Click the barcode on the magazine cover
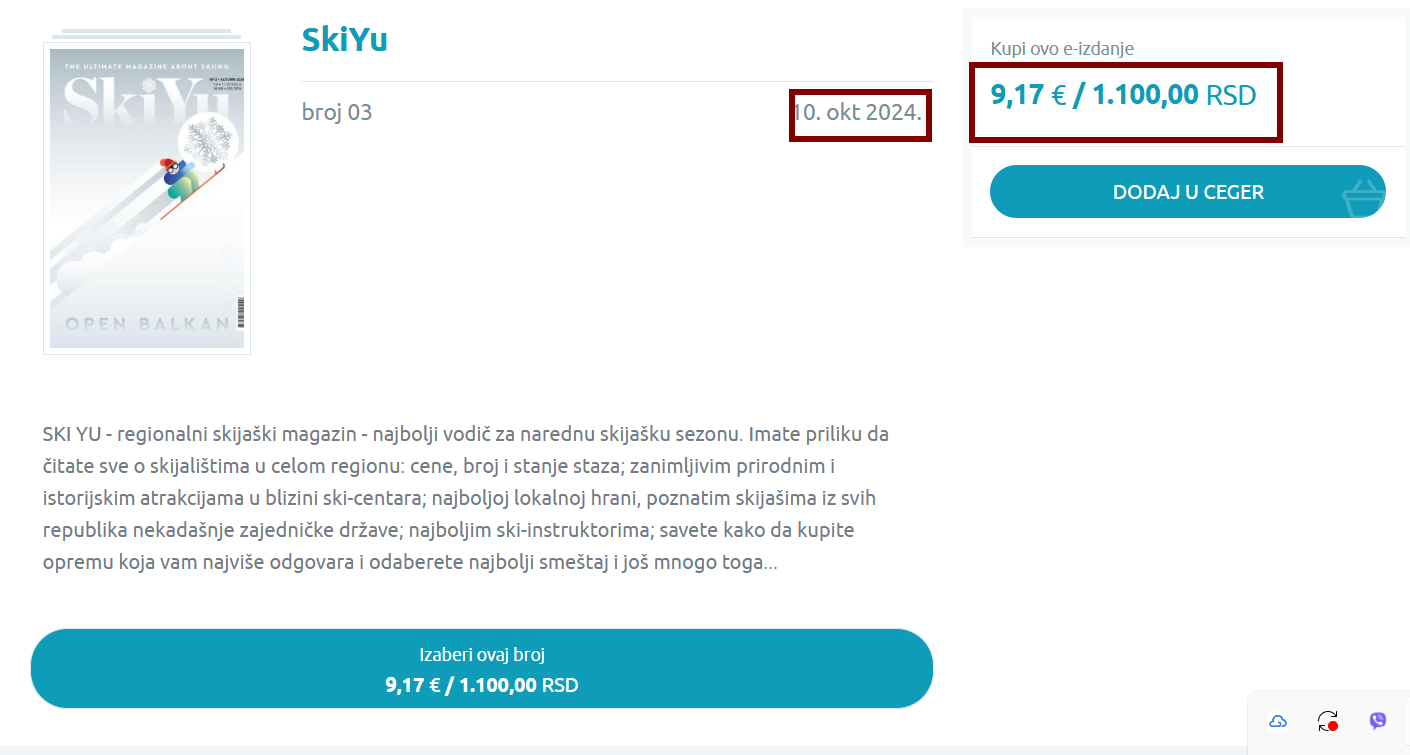 [240, 314]
